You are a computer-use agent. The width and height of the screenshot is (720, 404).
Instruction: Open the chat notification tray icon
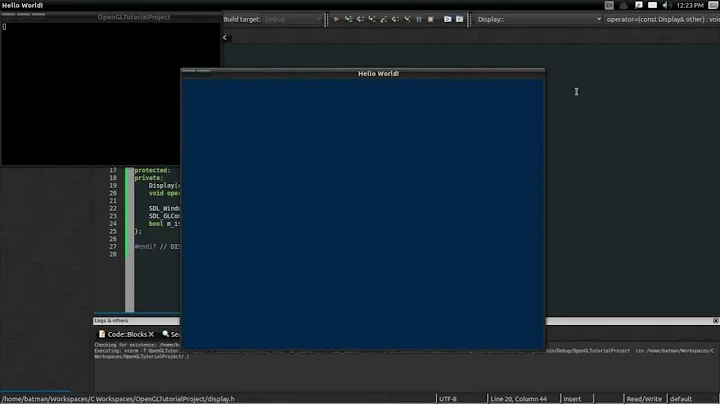click(638, 6)
